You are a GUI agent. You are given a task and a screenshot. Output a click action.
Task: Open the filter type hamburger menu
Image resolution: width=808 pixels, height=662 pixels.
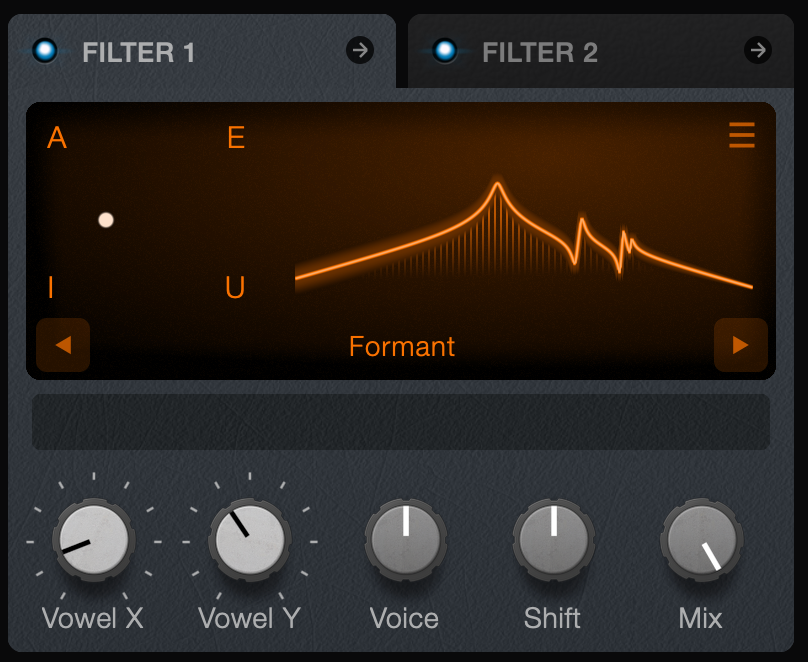tap(742, 135)
